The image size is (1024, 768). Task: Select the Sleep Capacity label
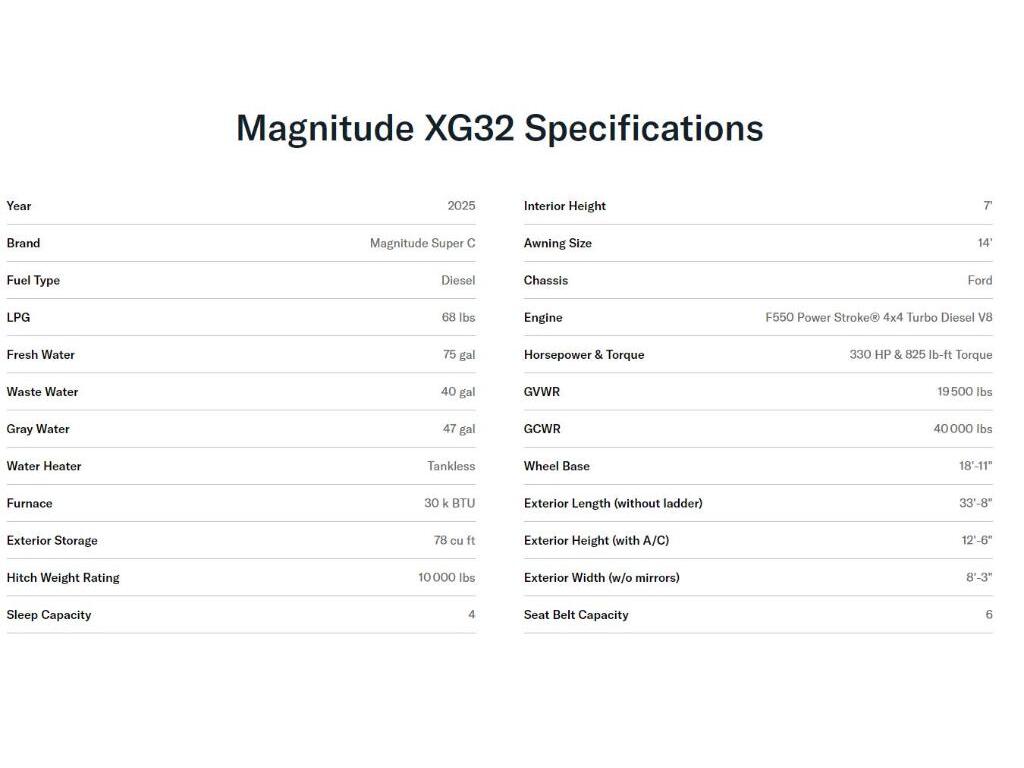tap(49, 615)
